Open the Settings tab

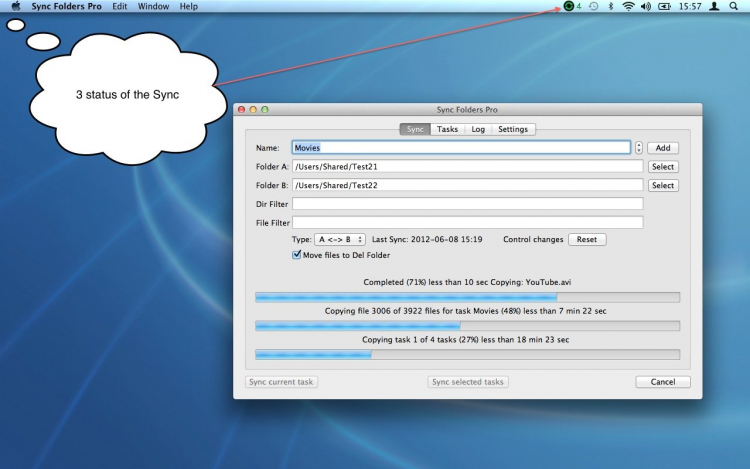pyautogui.click(x=513, y=129)
